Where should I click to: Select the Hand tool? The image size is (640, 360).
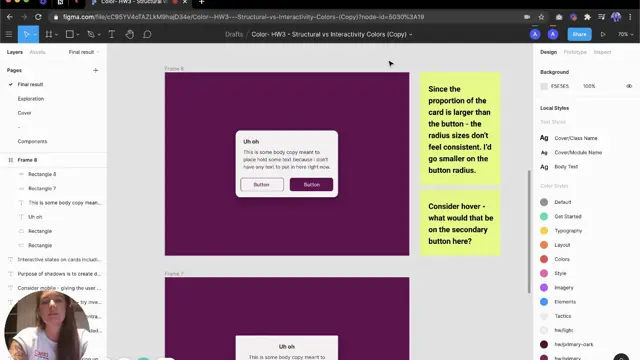[x=129, y=34]
